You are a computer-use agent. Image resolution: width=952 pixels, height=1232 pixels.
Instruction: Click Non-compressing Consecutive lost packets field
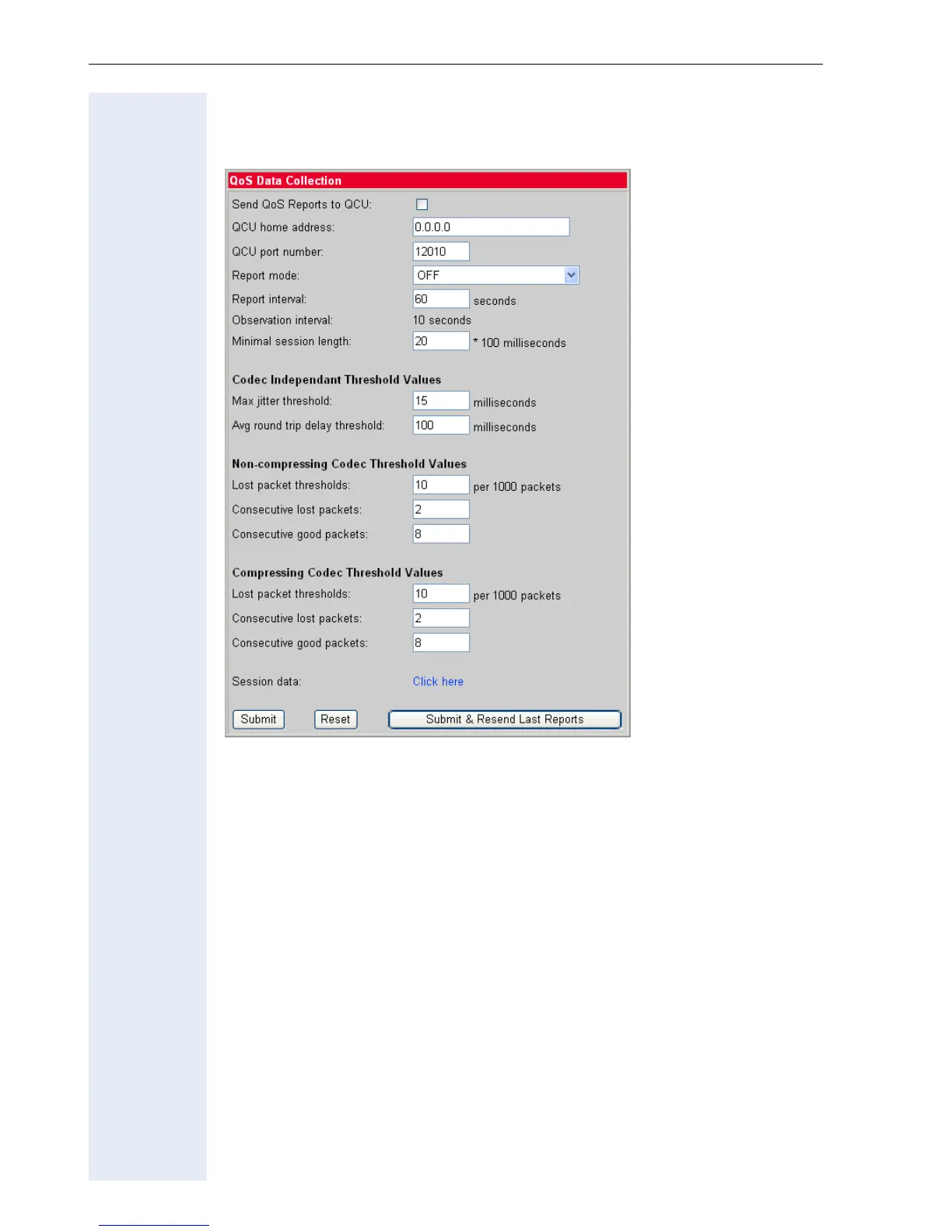(x=441, y=509)
